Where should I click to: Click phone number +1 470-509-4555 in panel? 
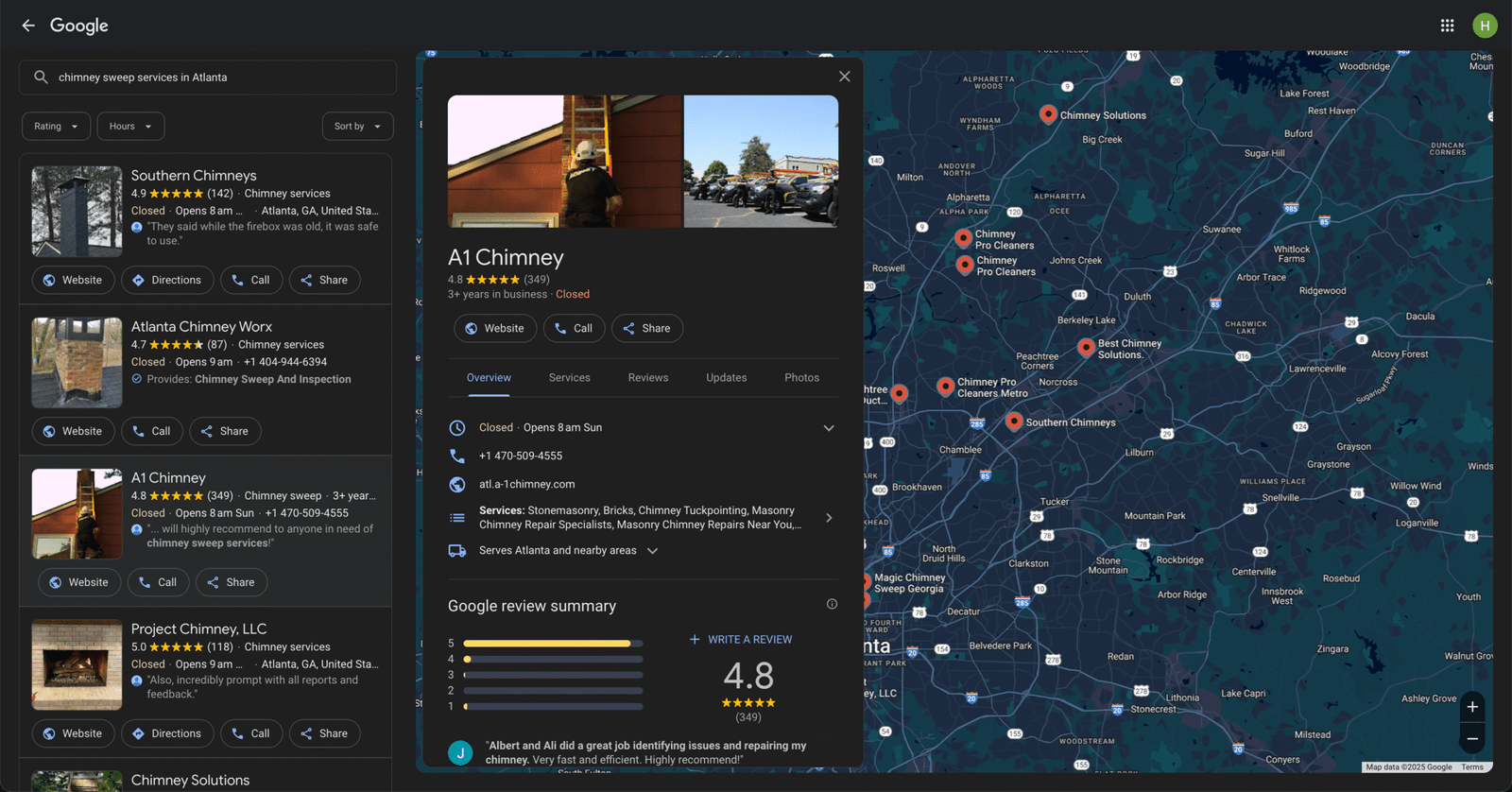521,456
